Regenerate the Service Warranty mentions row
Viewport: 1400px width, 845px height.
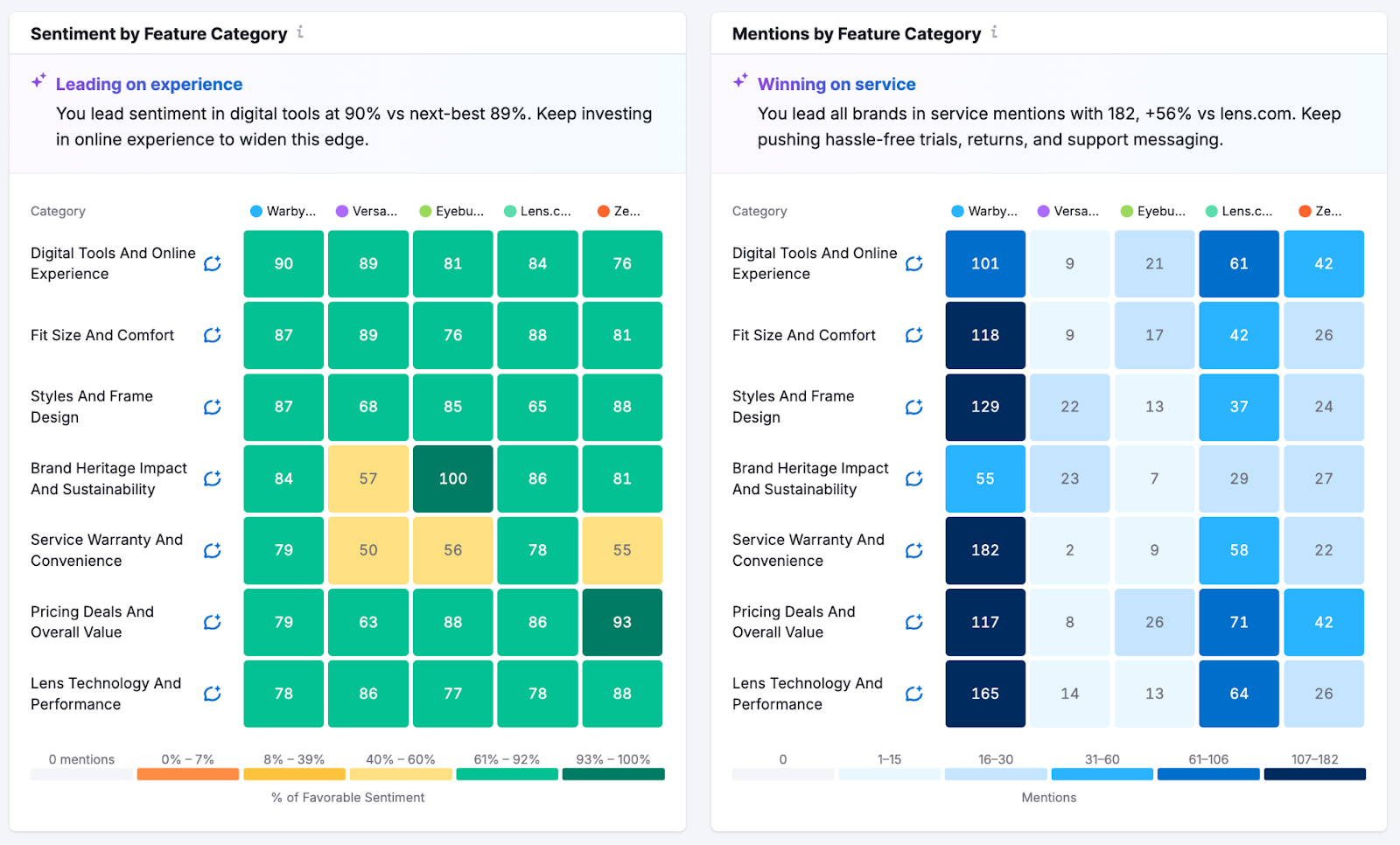(914, 550)
